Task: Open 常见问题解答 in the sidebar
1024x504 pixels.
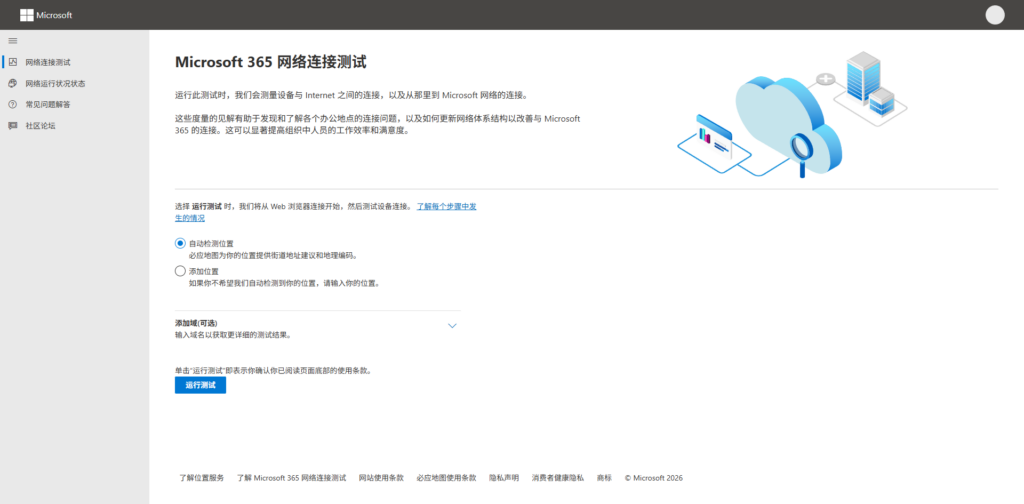Action: pos(48,104)
